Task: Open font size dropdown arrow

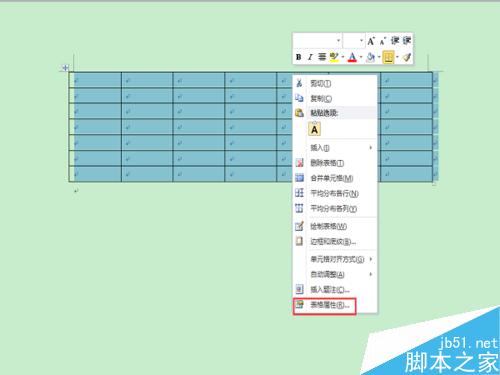Action: [362, 41]
